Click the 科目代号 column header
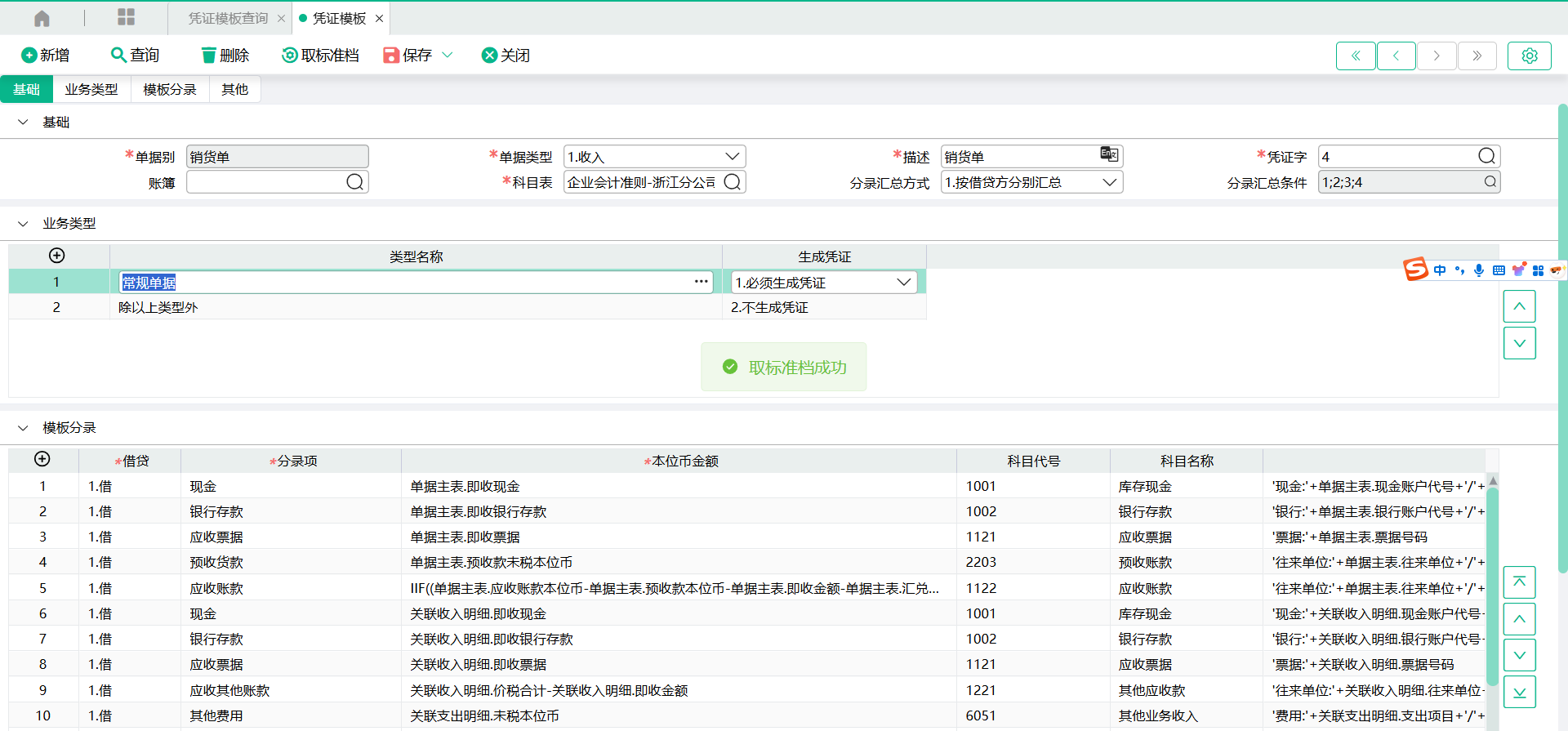 click(x=1033, y=461)
